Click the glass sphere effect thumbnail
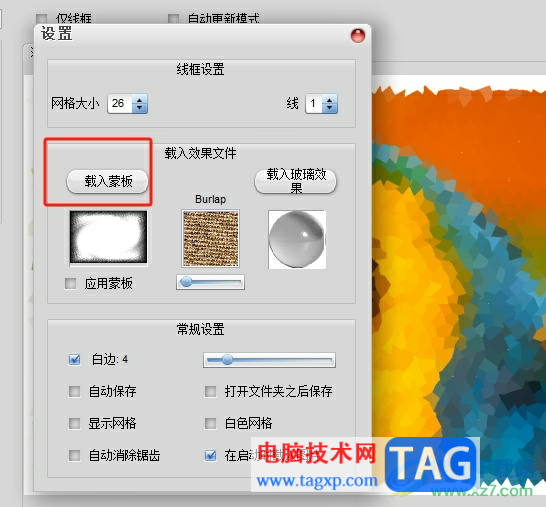Screen dimensions: 546x507 [x=297, y=239]
